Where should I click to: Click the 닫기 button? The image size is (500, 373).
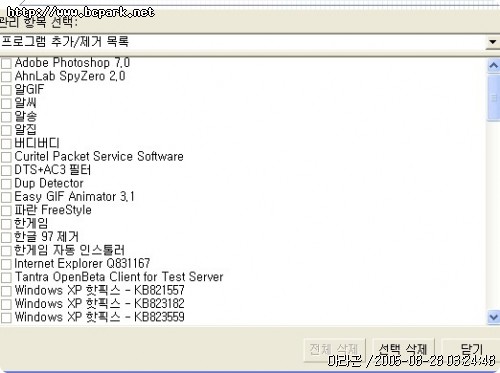(471, 350)
